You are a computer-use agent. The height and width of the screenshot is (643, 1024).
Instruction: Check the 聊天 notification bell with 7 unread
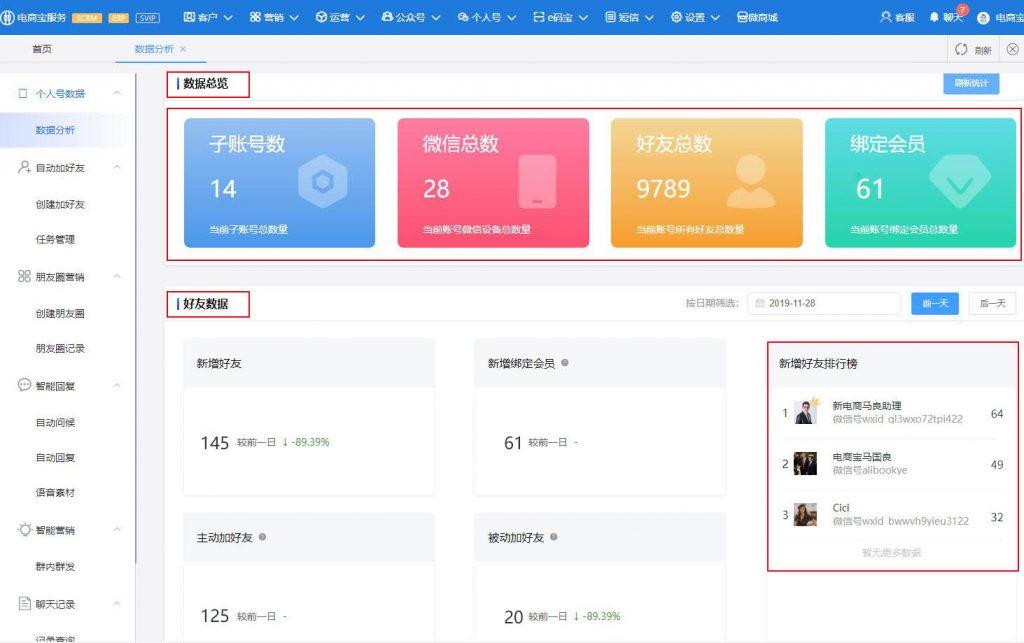coord(935,17)
